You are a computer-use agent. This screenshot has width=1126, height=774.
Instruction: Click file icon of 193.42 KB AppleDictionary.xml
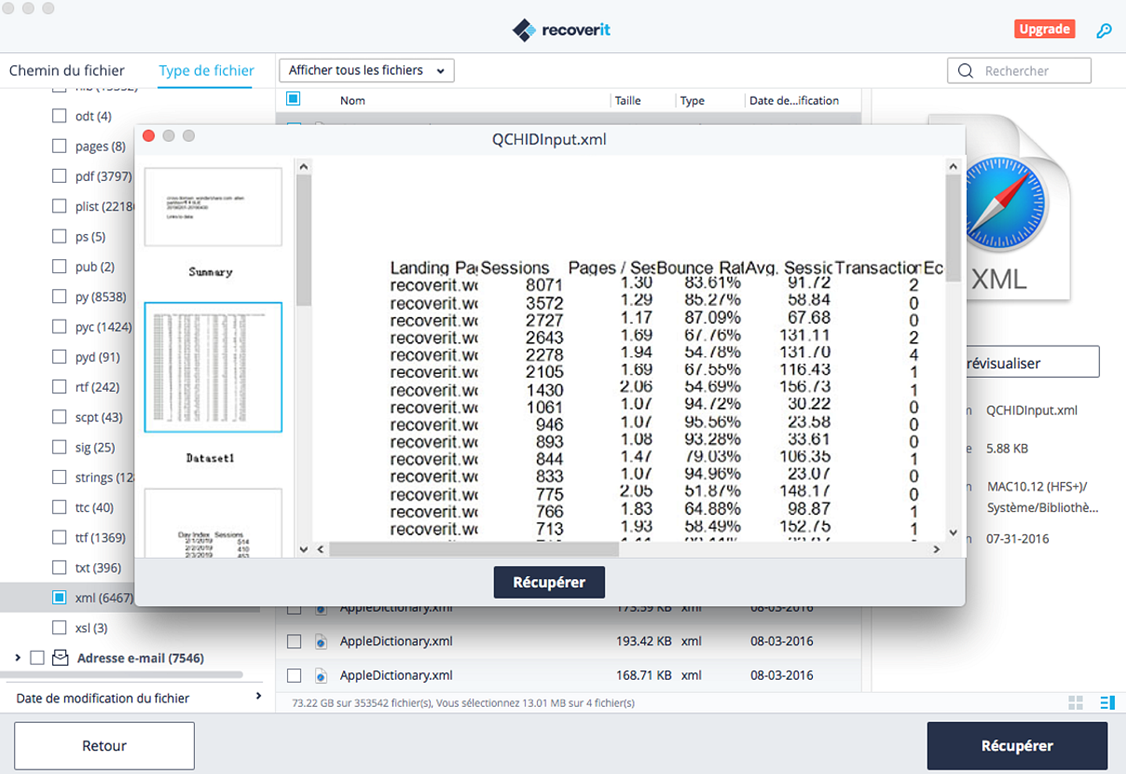pos(321,641)
